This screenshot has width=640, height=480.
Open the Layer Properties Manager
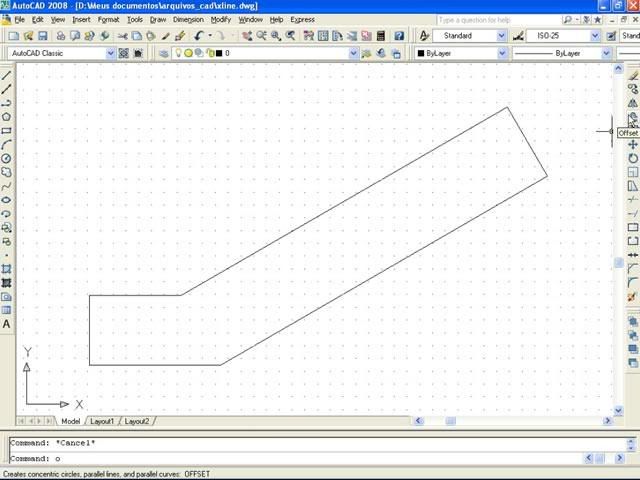pos(164,53)
